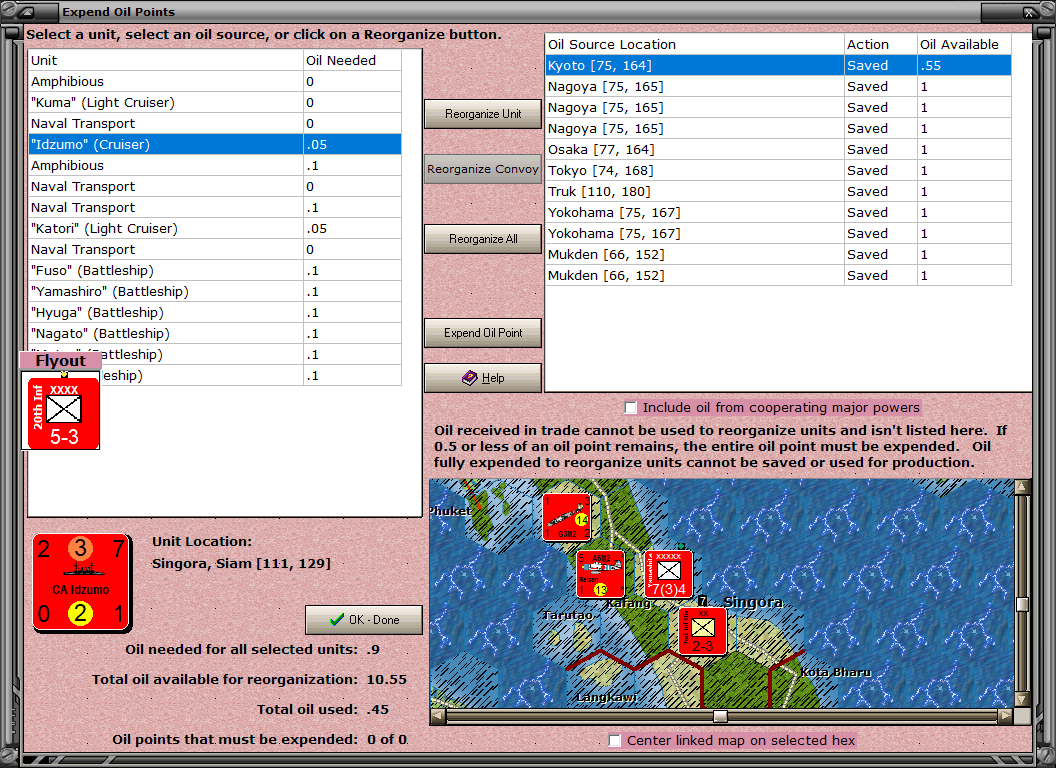Toggle Include oil from cooperating major powers
This screenshot has width=1056, height=768.
[x=630, y=408]
